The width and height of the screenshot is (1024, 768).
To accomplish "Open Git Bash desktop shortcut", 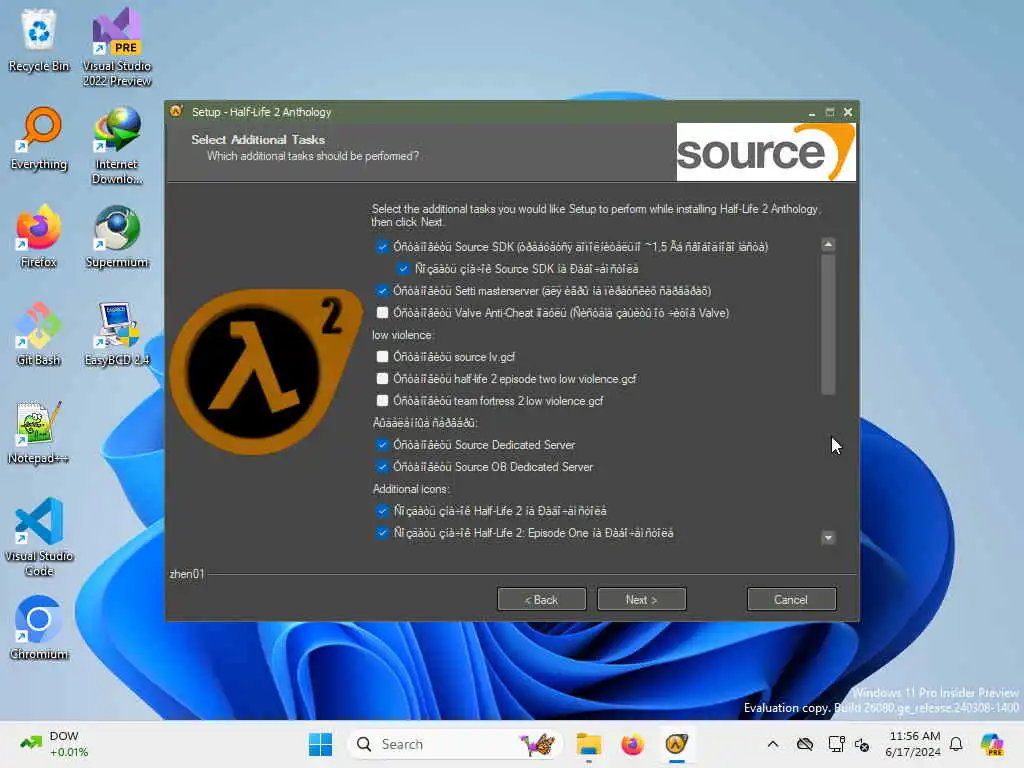I will [x=39, y=334].
